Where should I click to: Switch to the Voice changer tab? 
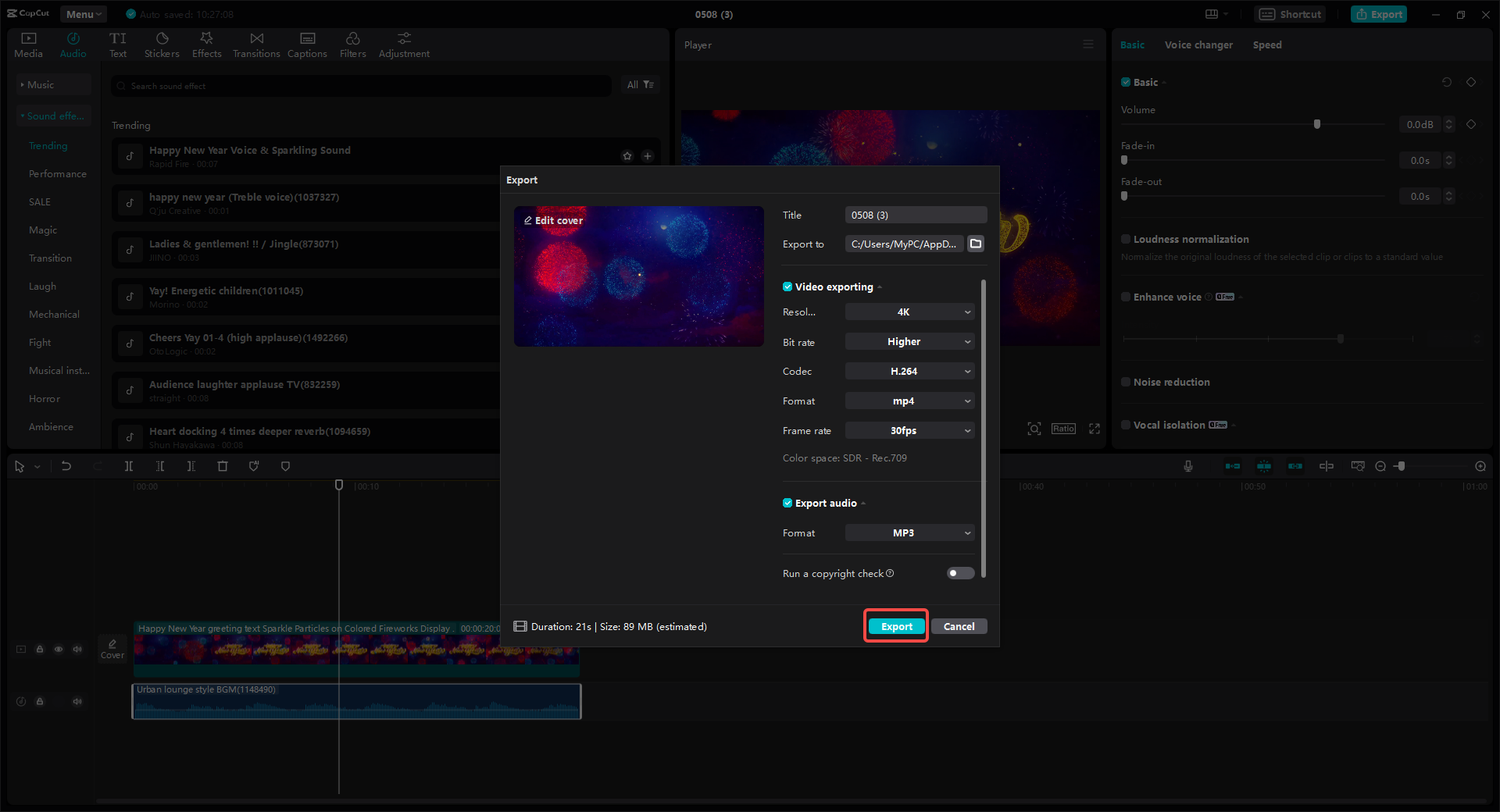tap(1198, 45)
